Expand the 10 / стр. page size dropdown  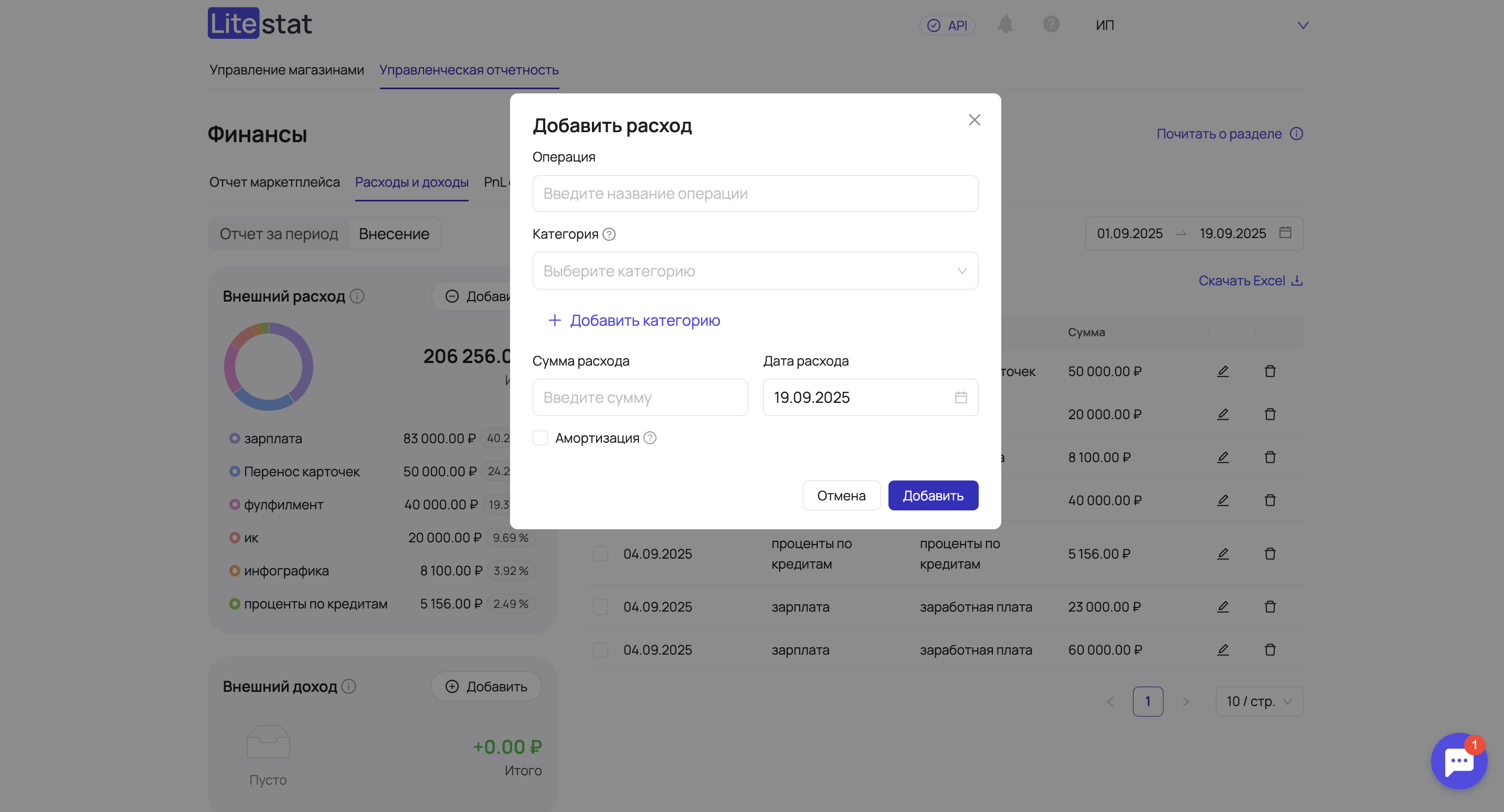tap(1259, 701)
